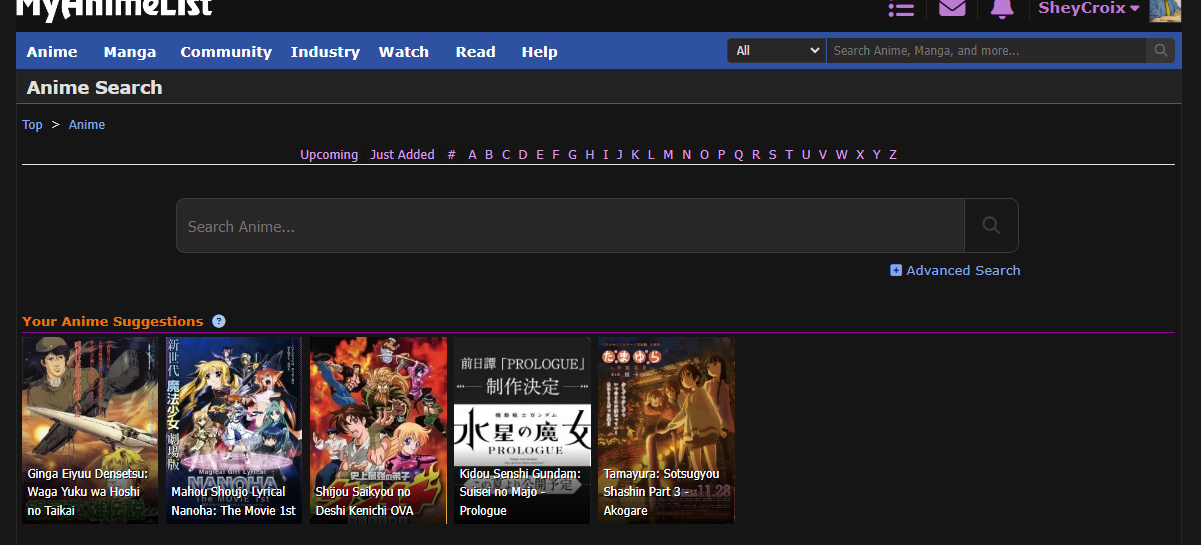Filter anime by letter Q

point(739,155)
